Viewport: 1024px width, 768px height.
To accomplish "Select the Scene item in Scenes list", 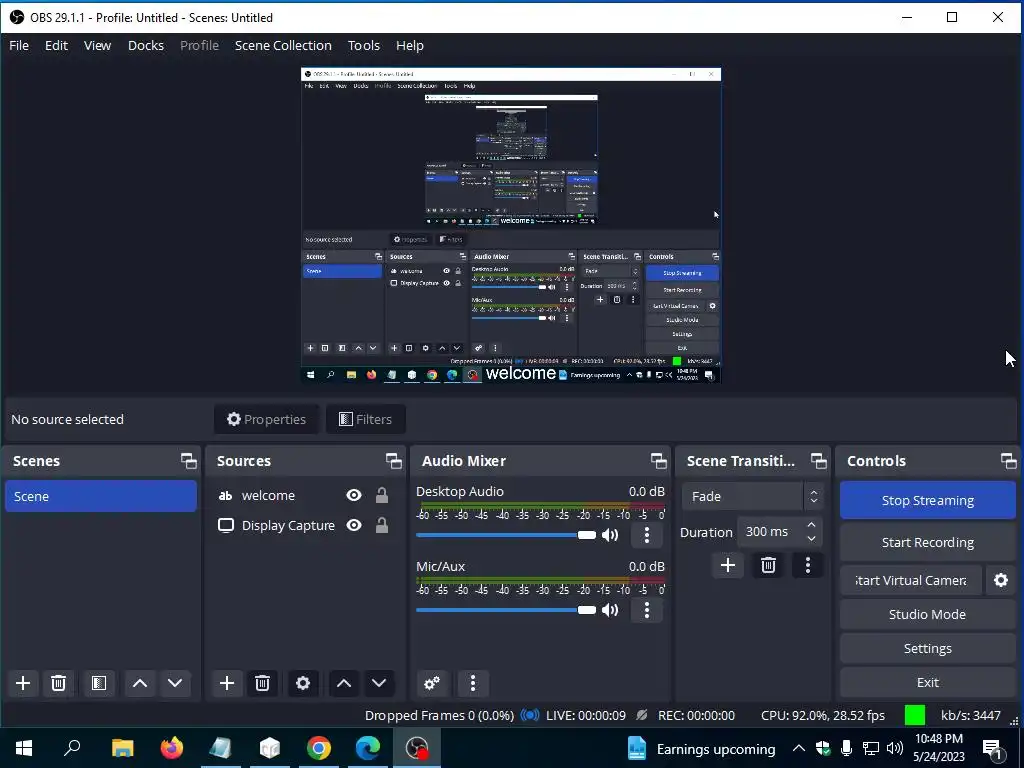I will [101, 496].
